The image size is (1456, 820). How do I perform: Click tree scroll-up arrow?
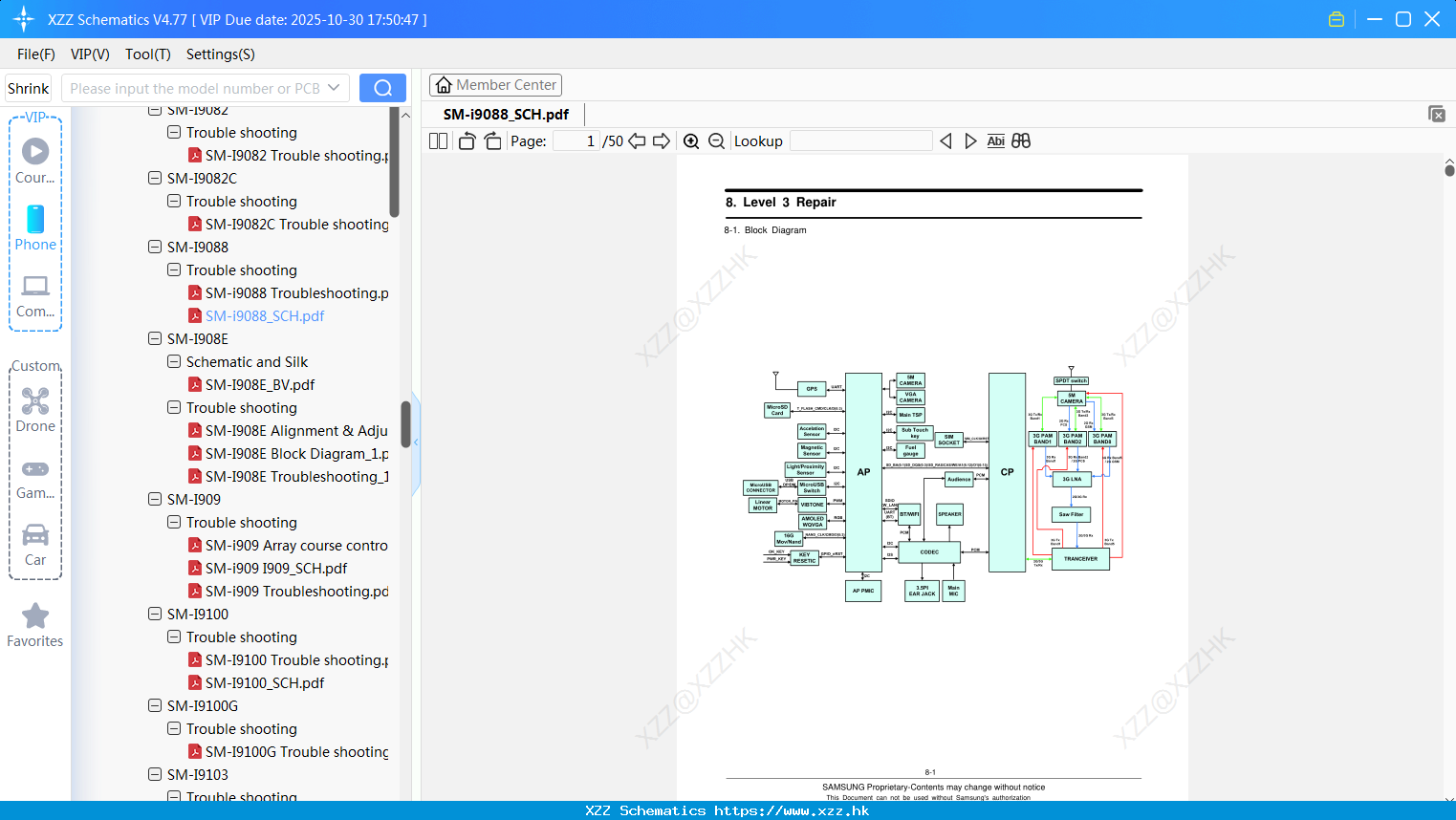point(405,115)
